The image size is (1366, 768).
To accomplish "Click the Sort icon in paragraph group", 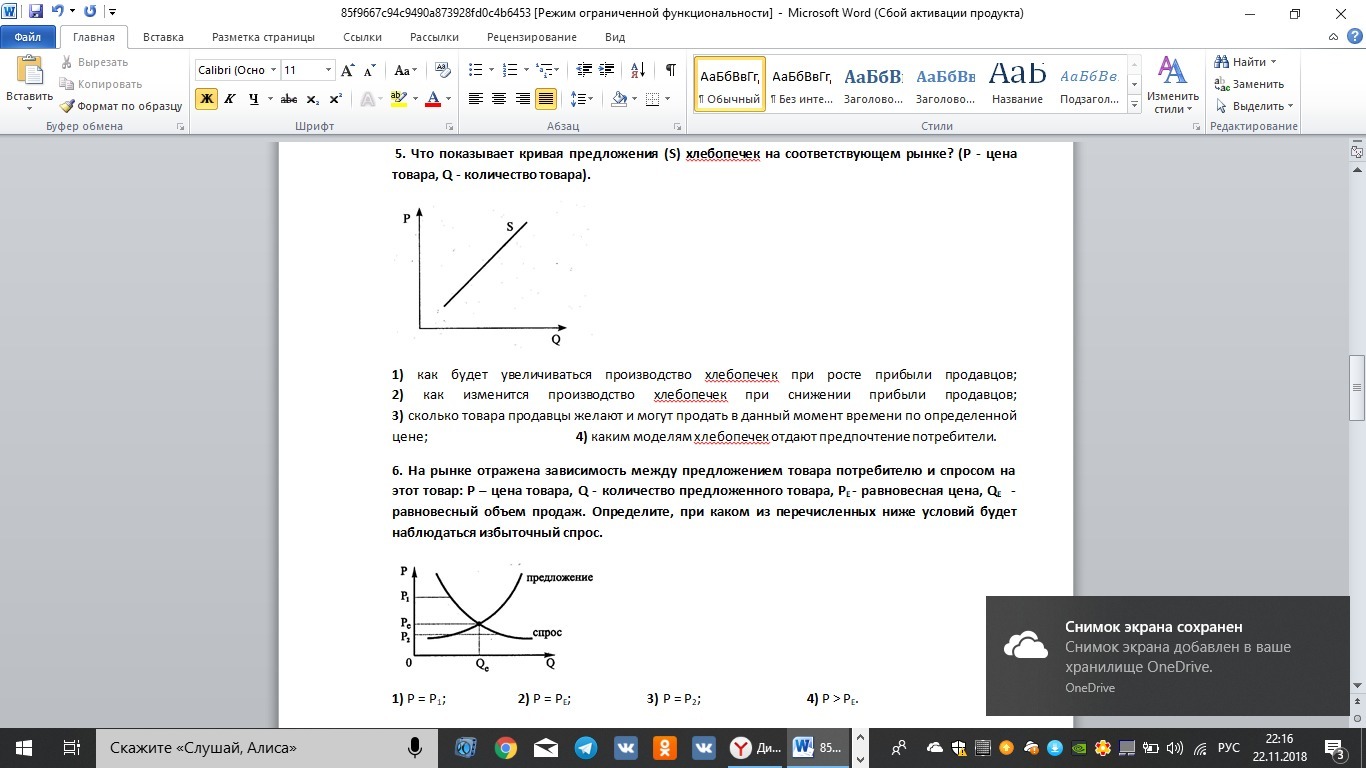I will click(x=638, y=70).
